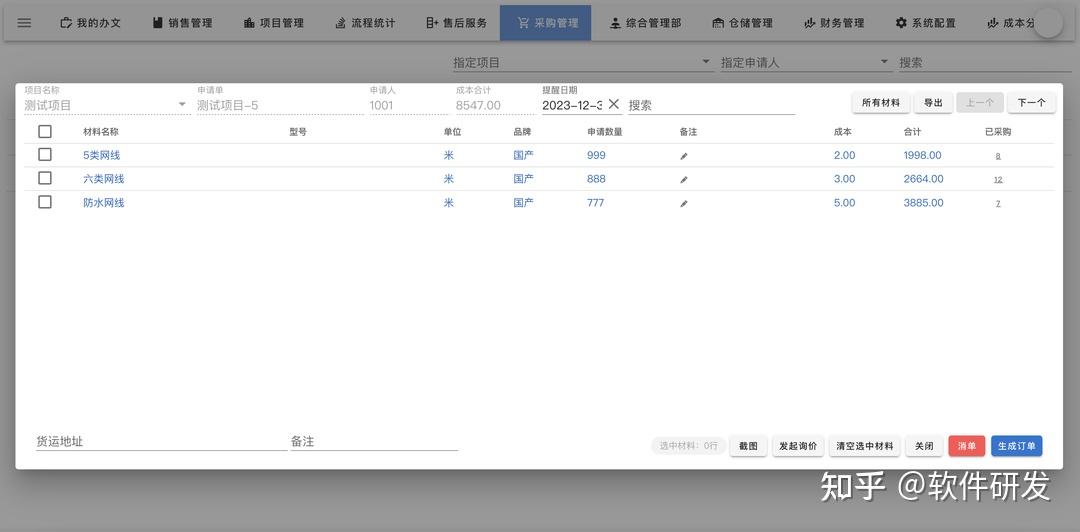This screenshot has width=1080, height=532.
Task: Click 所有材料 button
Action: click(881, 103)
